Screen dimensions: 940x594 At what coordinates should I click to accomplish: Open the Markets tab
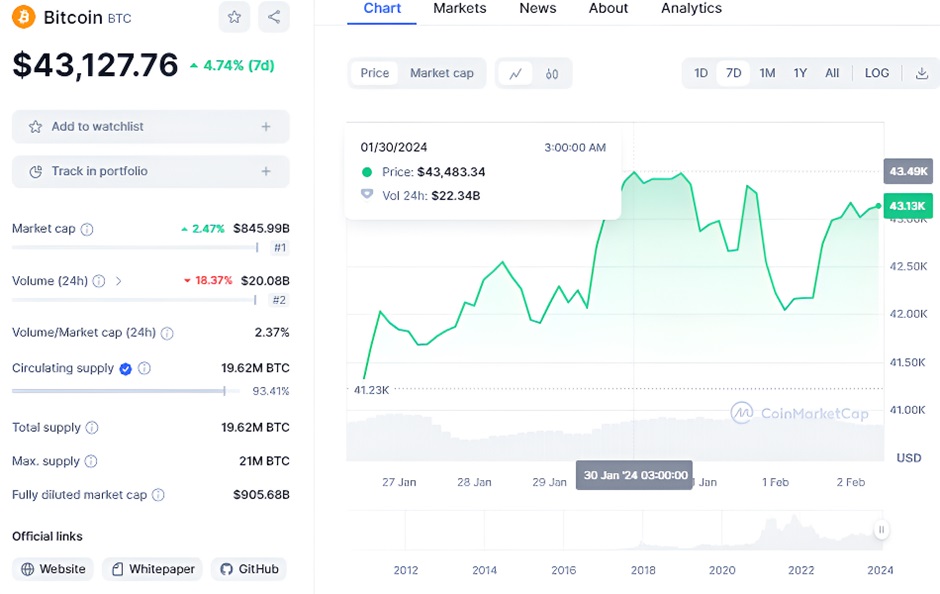[x=459, y=9]
